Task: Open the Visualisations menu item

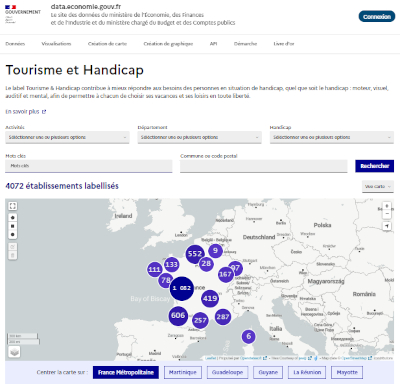Action: pyautogui.click(x=56, y=44)
